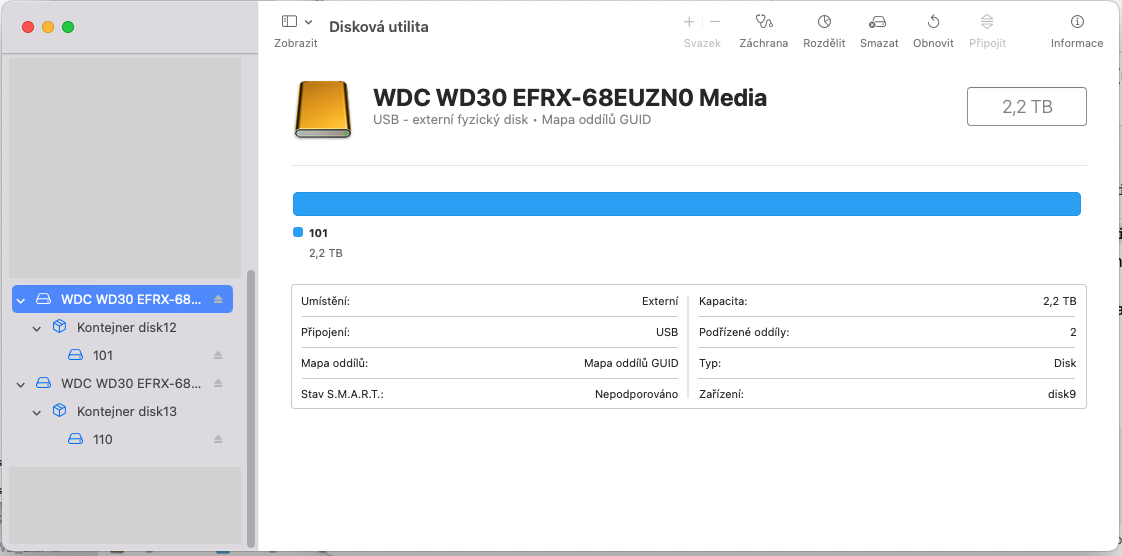Click the Kontejner disk12 container icon

click(x=59, y=327)
